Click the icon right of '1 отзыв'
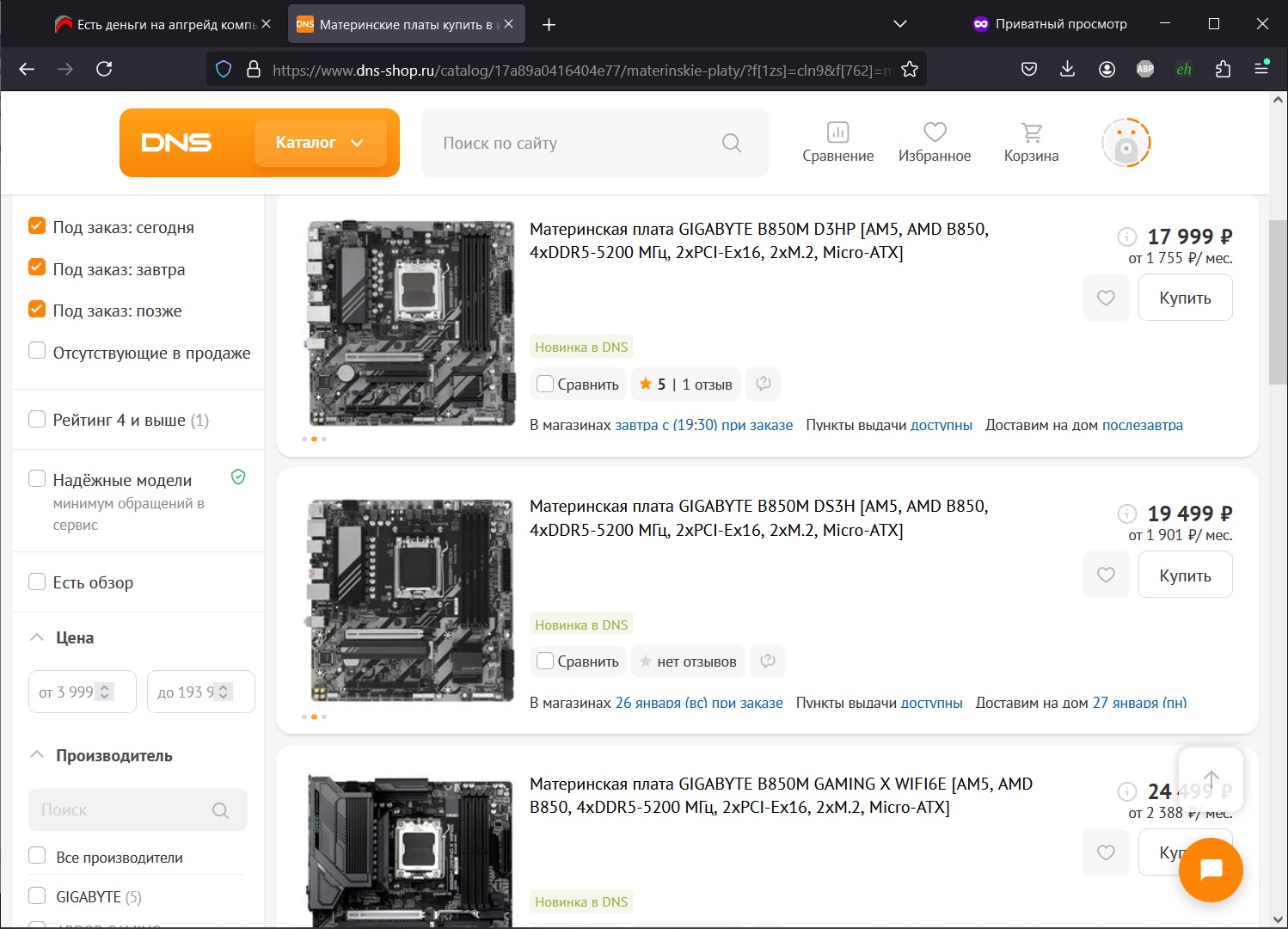 (764, 384)
